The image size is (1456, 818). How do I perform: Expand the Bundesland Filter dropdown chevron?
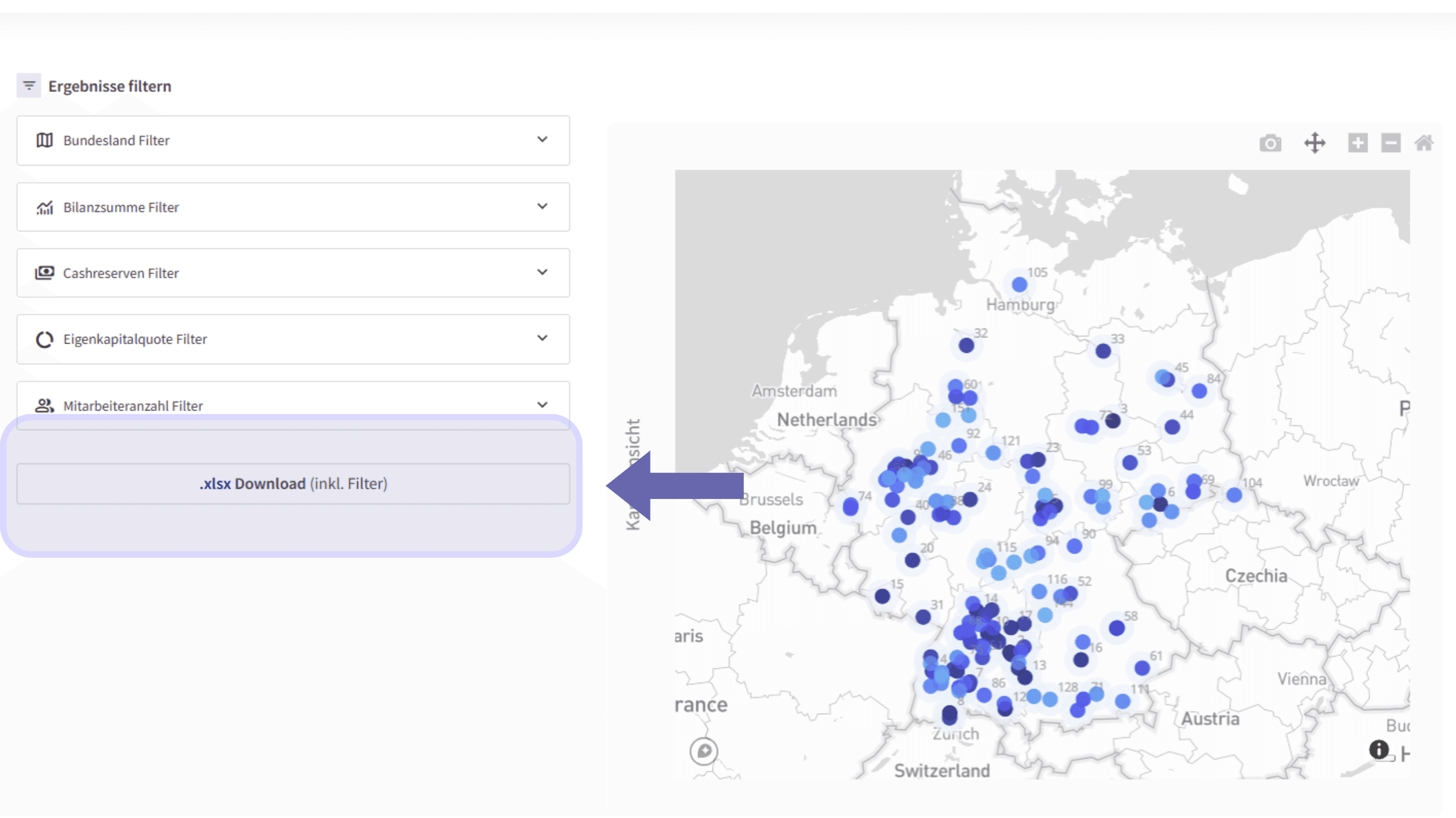pyautogui.click(x=542, y=140)
